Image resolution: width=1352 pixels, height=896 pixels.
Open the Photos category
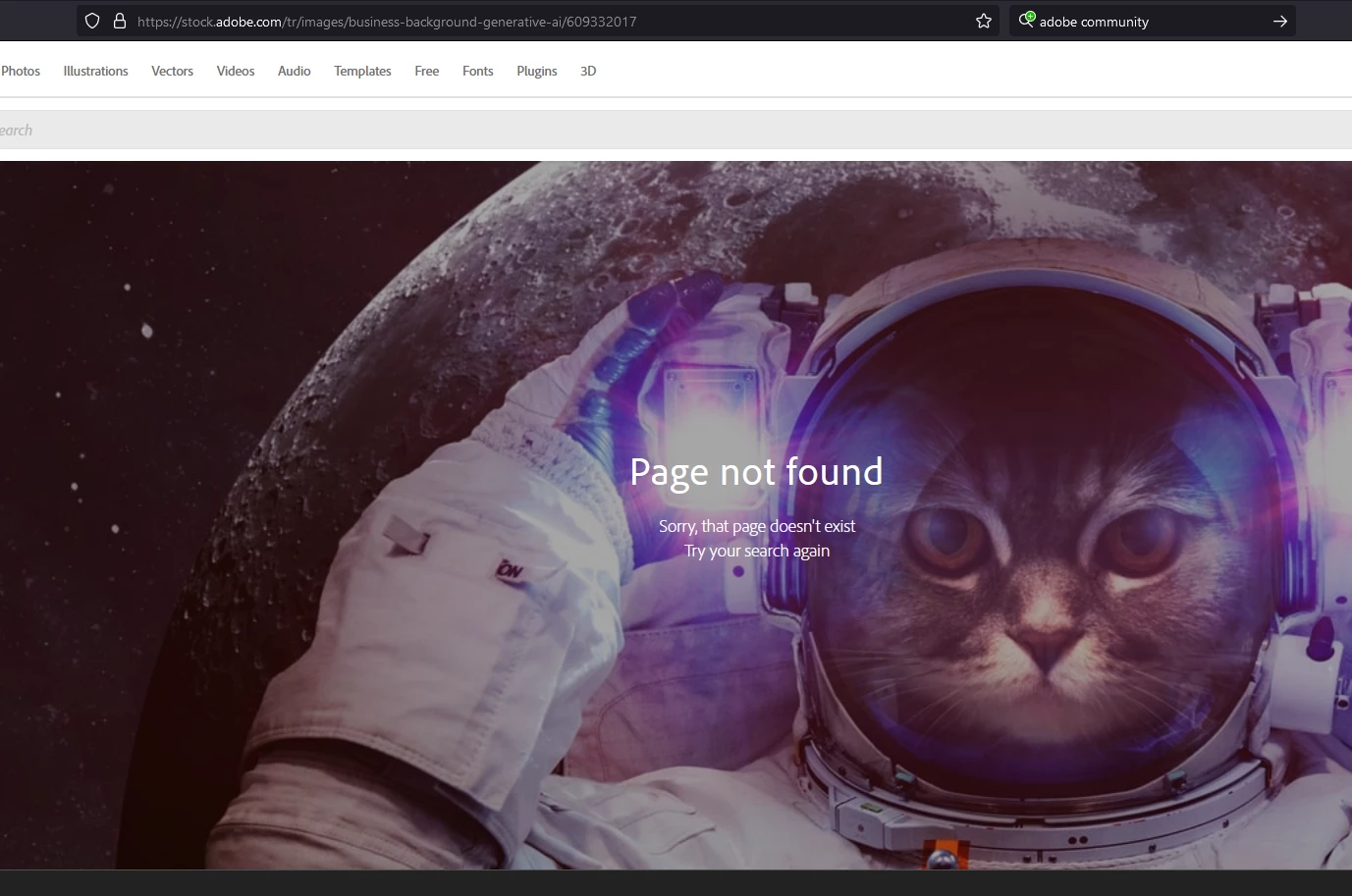point(21,71)
